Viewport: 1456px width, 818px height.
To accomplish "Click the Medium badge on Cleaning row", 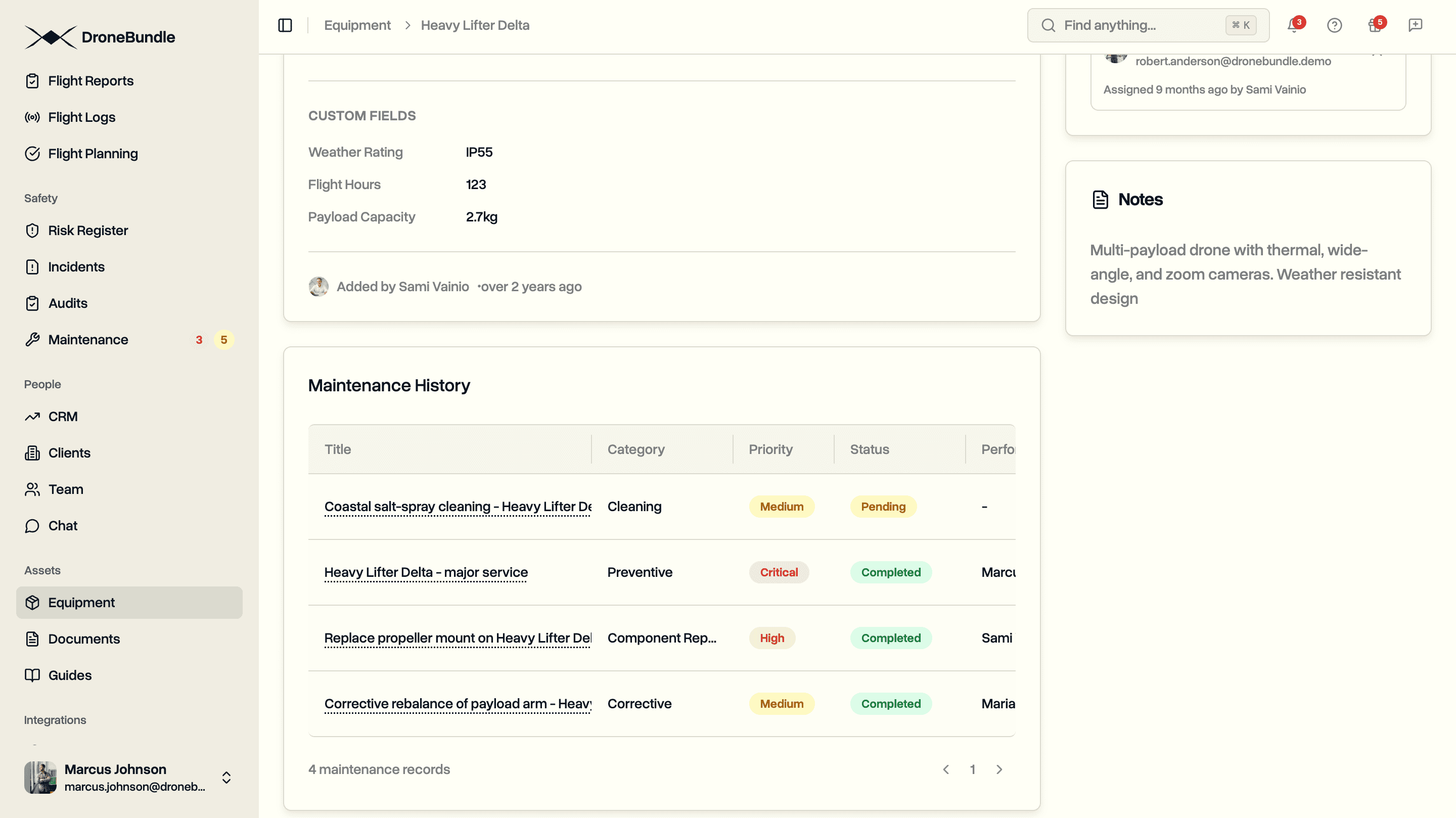I will (782, 507).
